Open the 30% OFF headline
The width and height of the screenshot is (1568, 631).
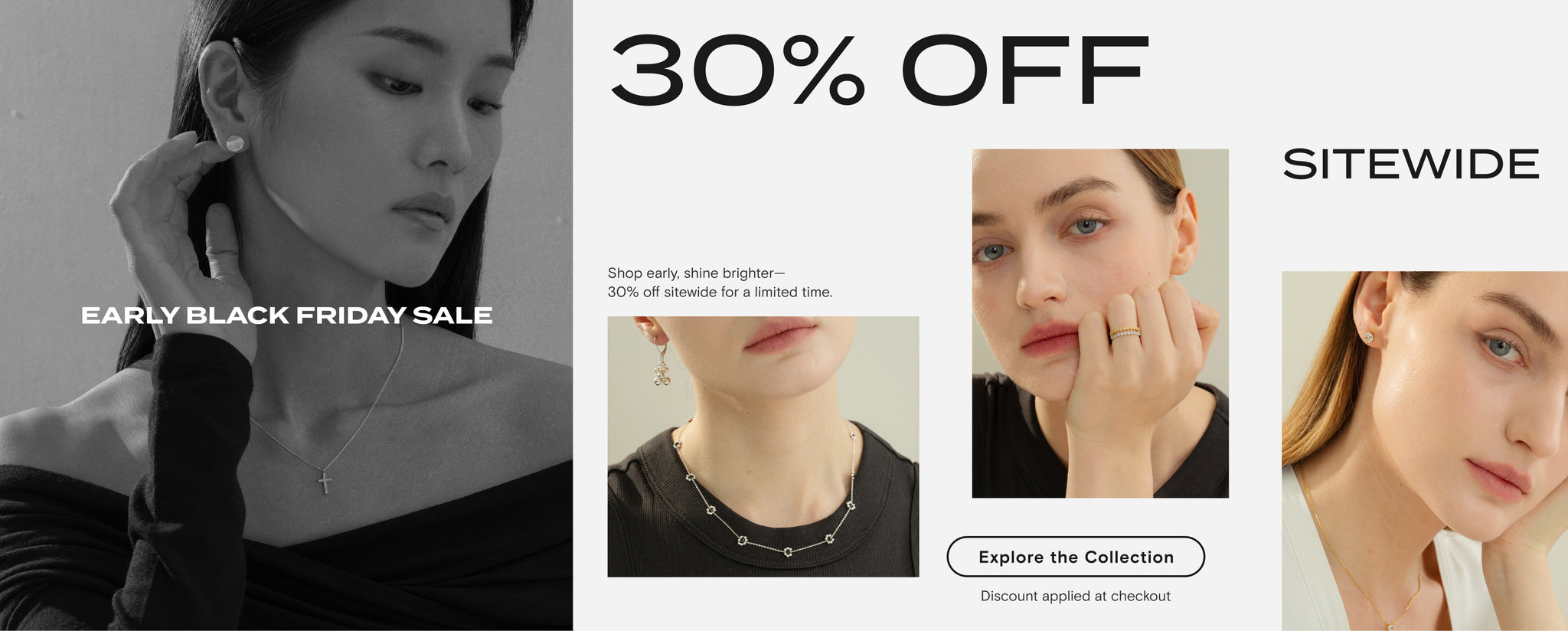coord(879,70)
